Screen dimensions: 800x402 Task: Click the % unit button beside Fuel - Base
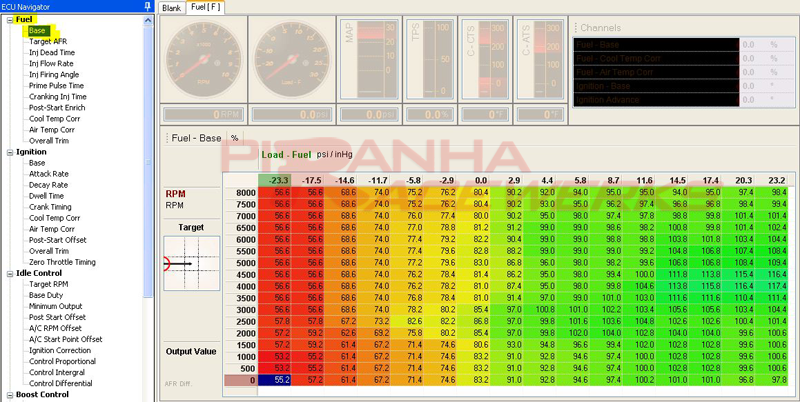coord(235,138)
